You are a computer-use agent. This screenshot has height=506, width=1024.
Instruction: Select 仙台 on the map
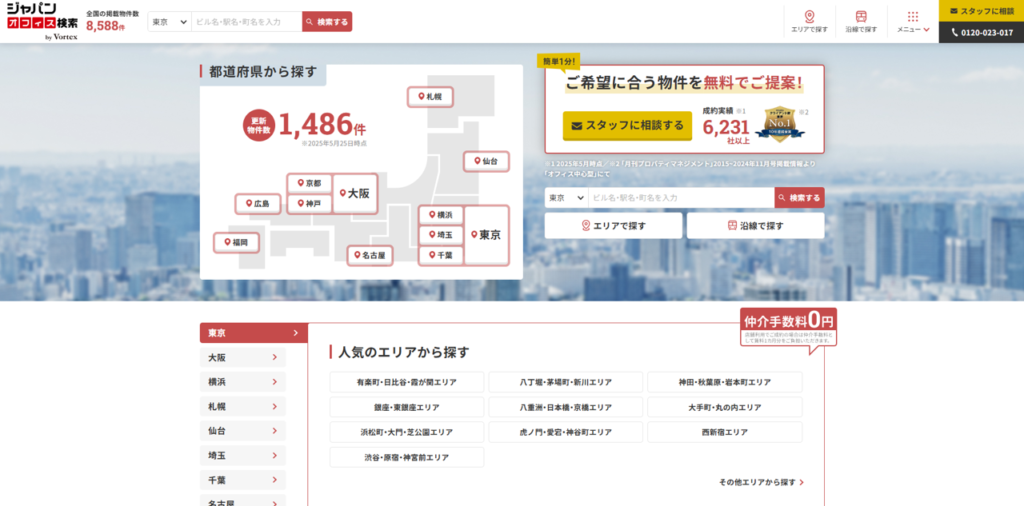(x=487, y=161)
